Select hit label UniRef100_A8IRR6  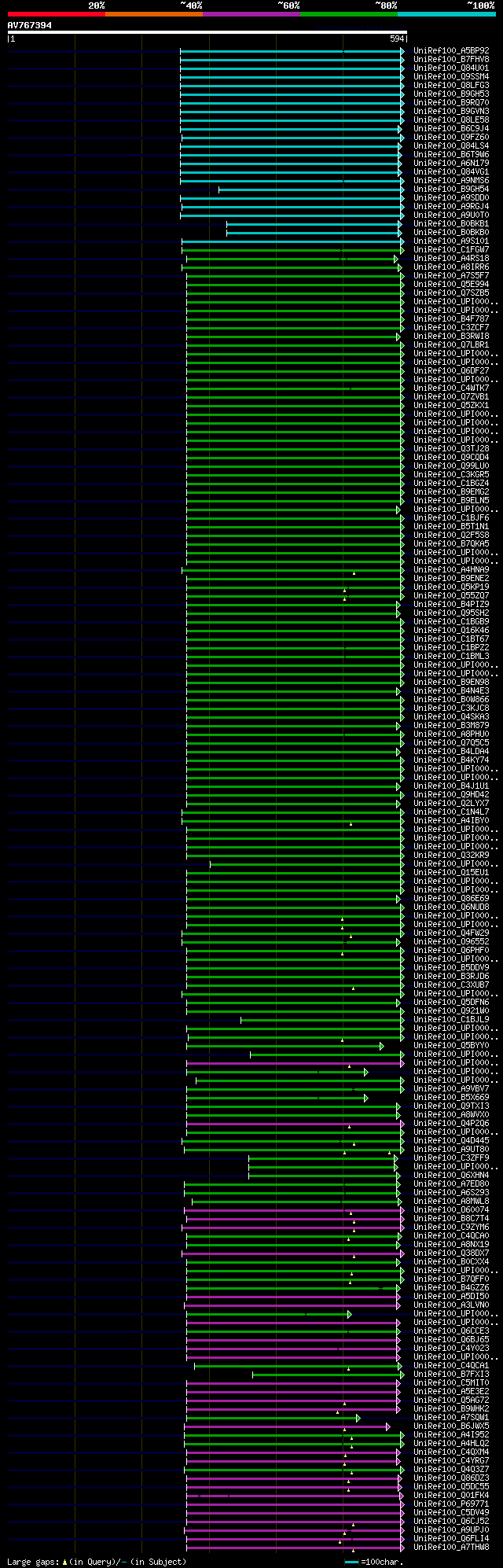[451, 267]
